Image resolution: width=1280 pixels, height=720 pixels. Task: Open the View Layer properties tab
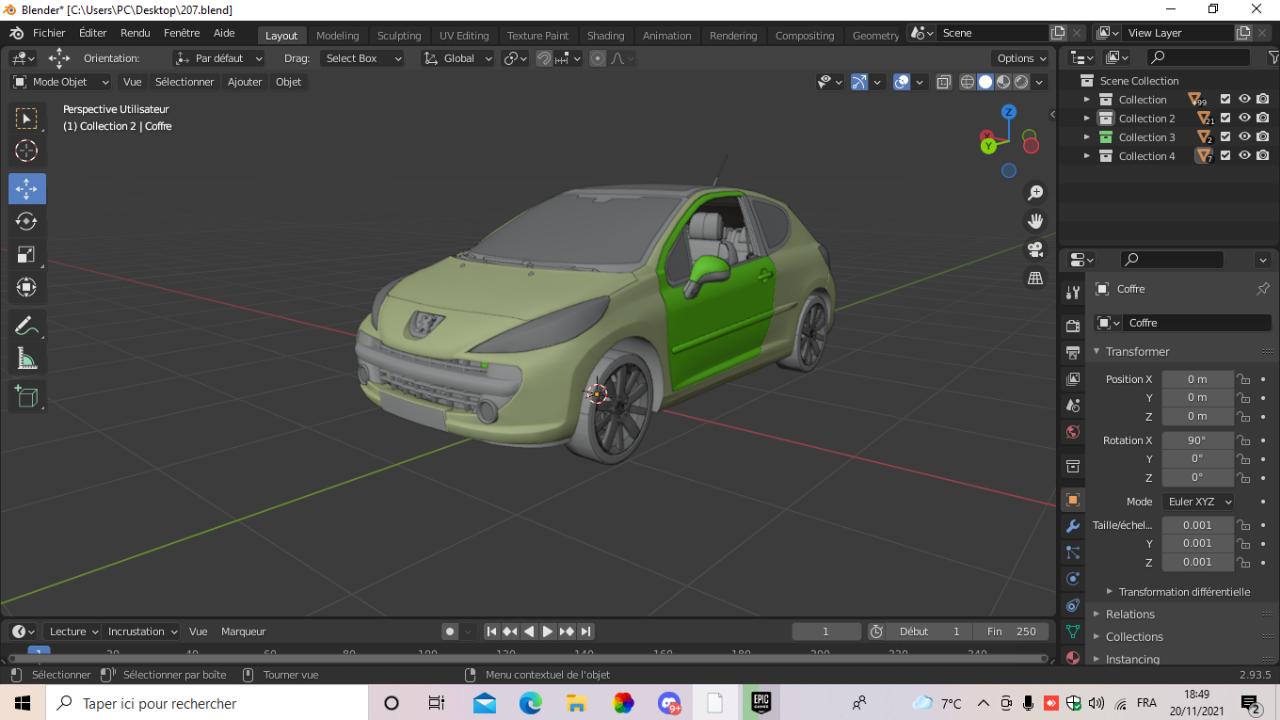[x=1073, y=379]
